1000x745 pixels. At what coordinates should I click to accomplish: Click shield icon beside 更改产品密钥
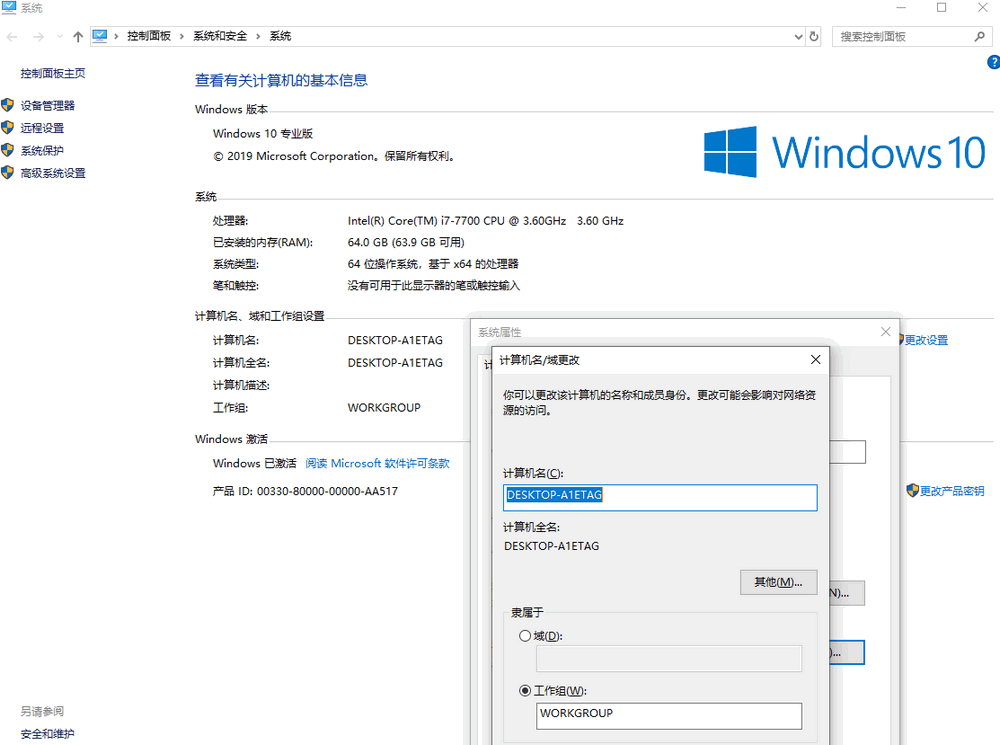912,491
